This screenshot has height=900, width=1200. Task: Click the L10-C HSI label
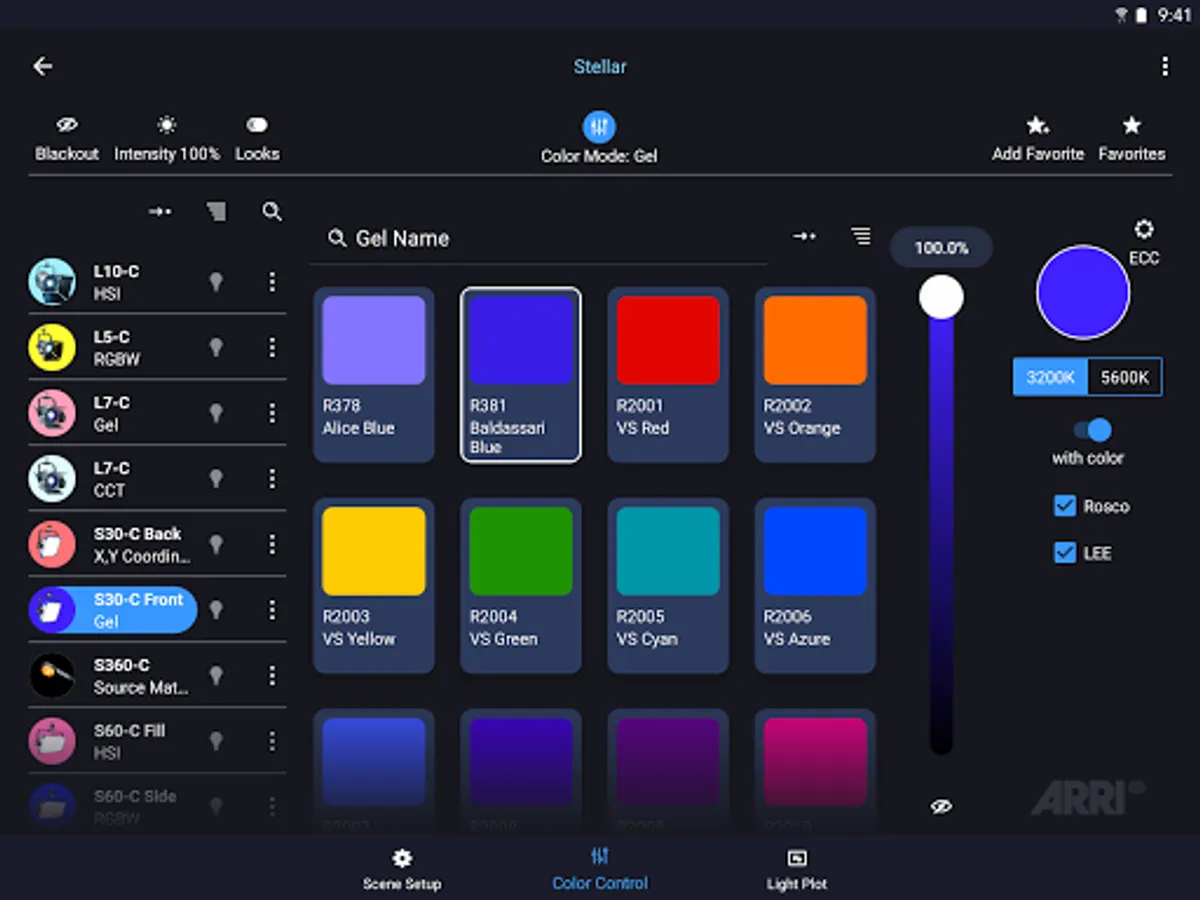[116, 282]
